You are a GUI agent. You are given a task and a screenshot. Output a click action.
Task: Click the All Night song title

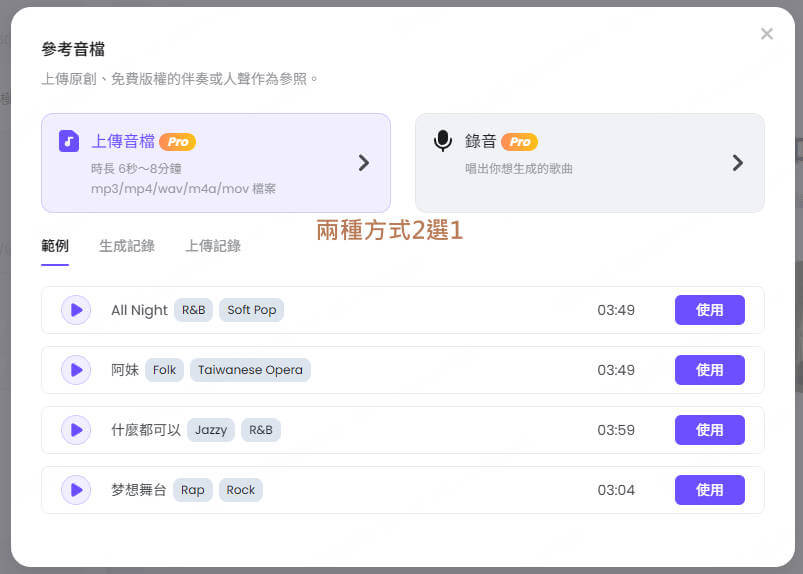pos(139,310)
